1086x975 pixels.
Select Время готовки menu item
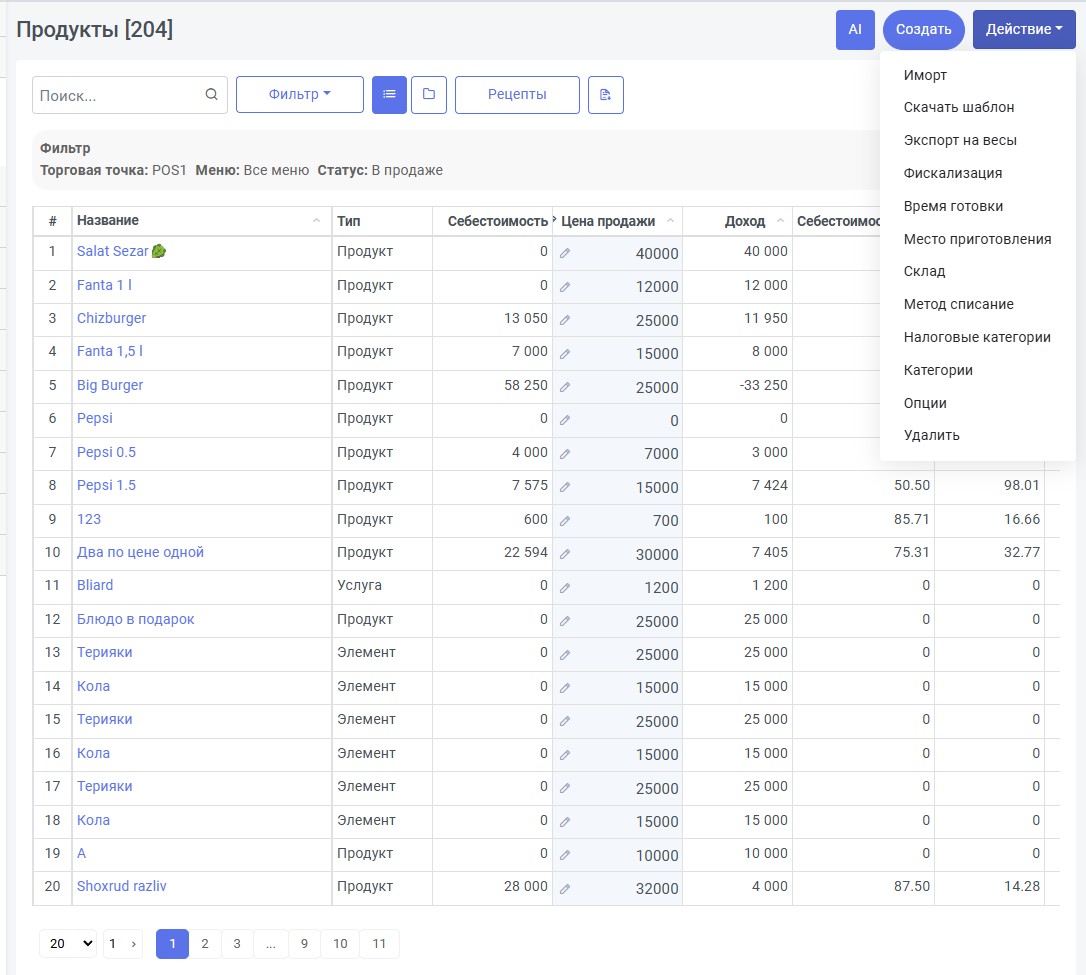pyautogui.click(x=953, y=206)
